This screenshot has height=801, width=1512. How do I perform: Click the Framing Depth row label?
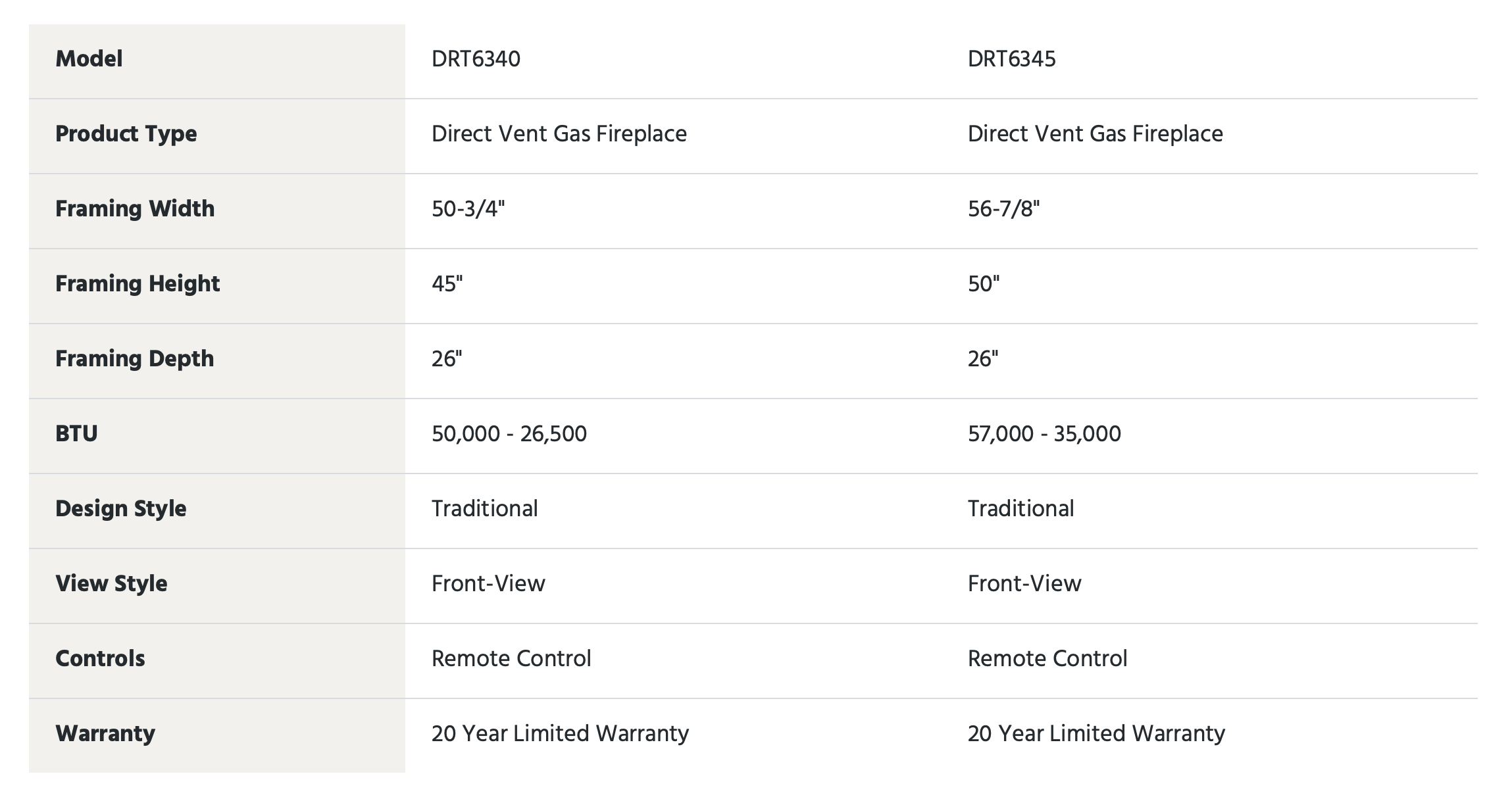(135, 359)
